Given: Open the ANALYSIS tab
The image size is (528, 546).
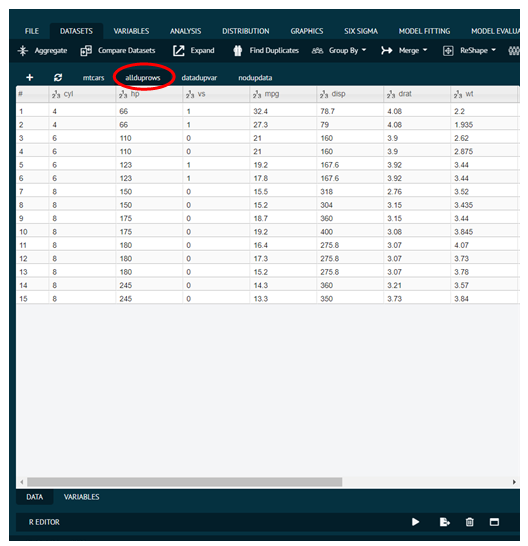Looking at the screenshot, I should (186, 31).
